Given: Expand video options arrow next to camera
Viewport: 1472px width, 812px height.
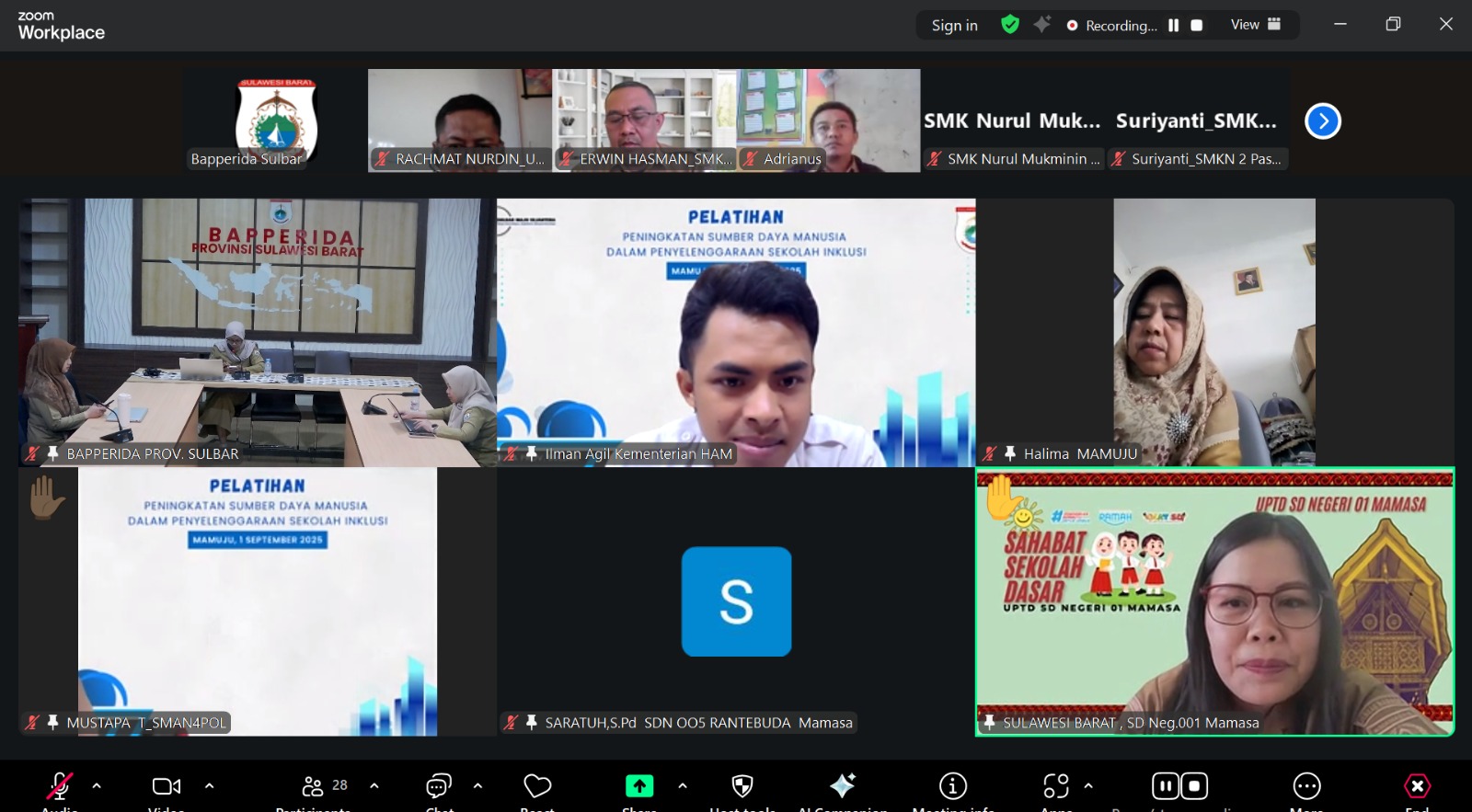Looking at the screenshot, I should pyautogui.click(x=209, y=786).
